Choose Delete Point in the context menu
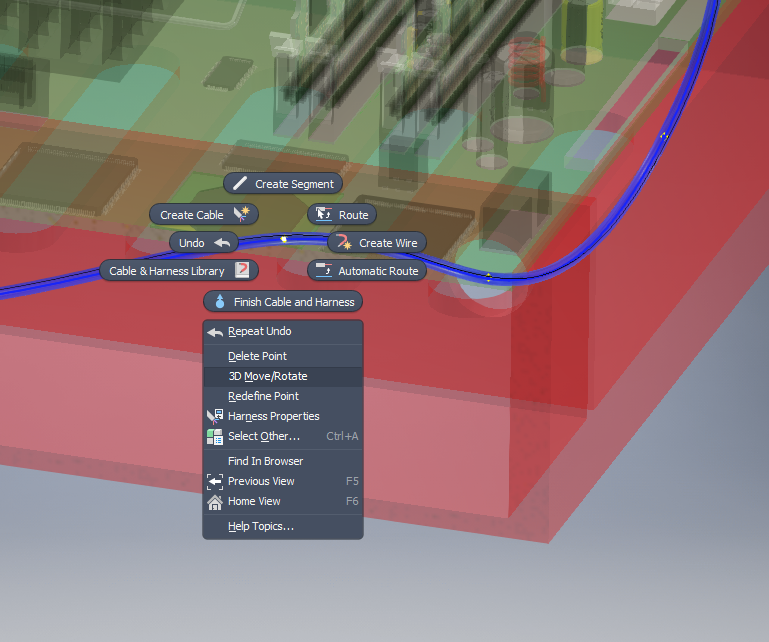The image size is (769, 642). tap(283, 356)
